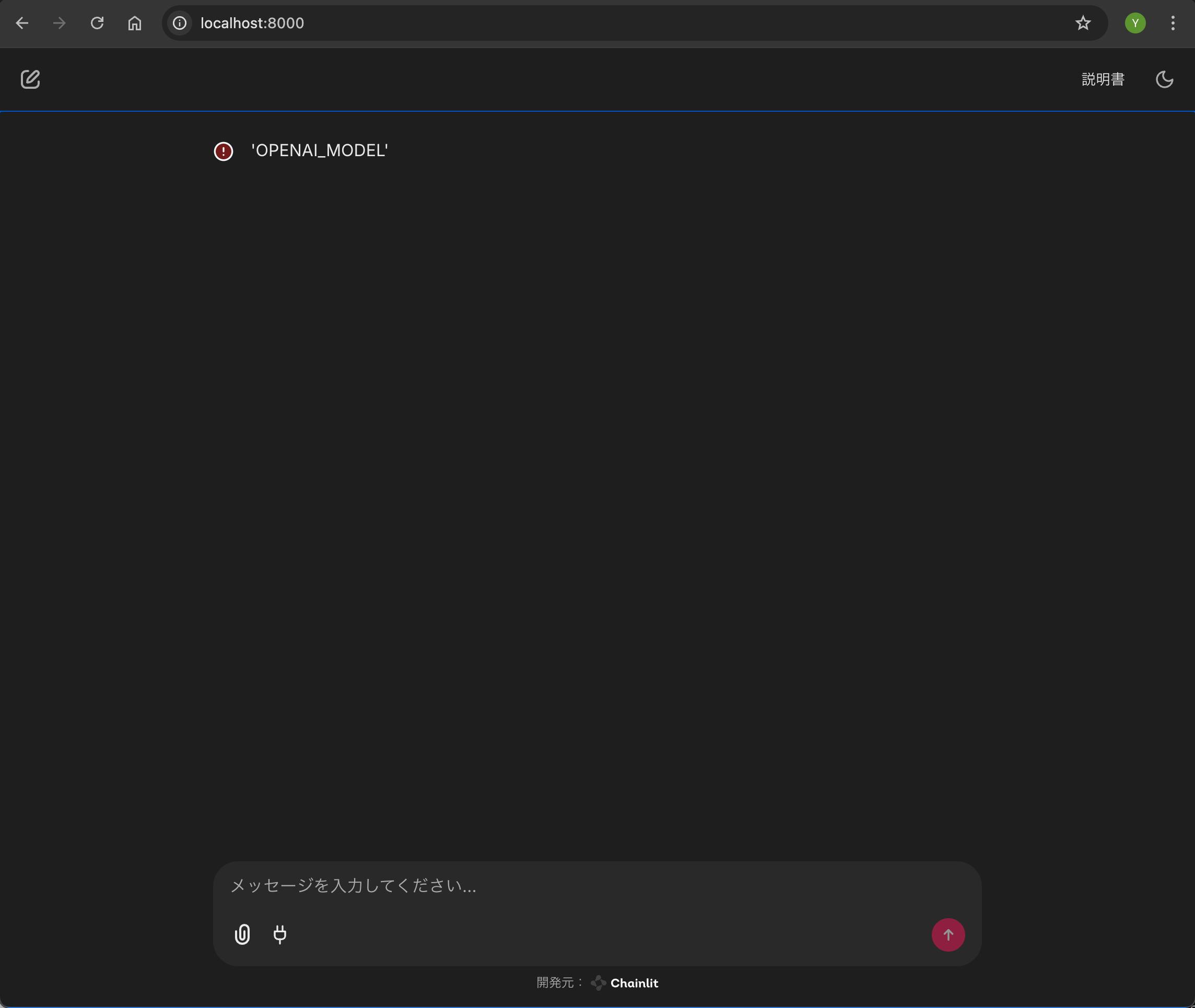Screen dimensions: 1195x1008
Task: Attach a file with paperclip icon
Action: 242,934
